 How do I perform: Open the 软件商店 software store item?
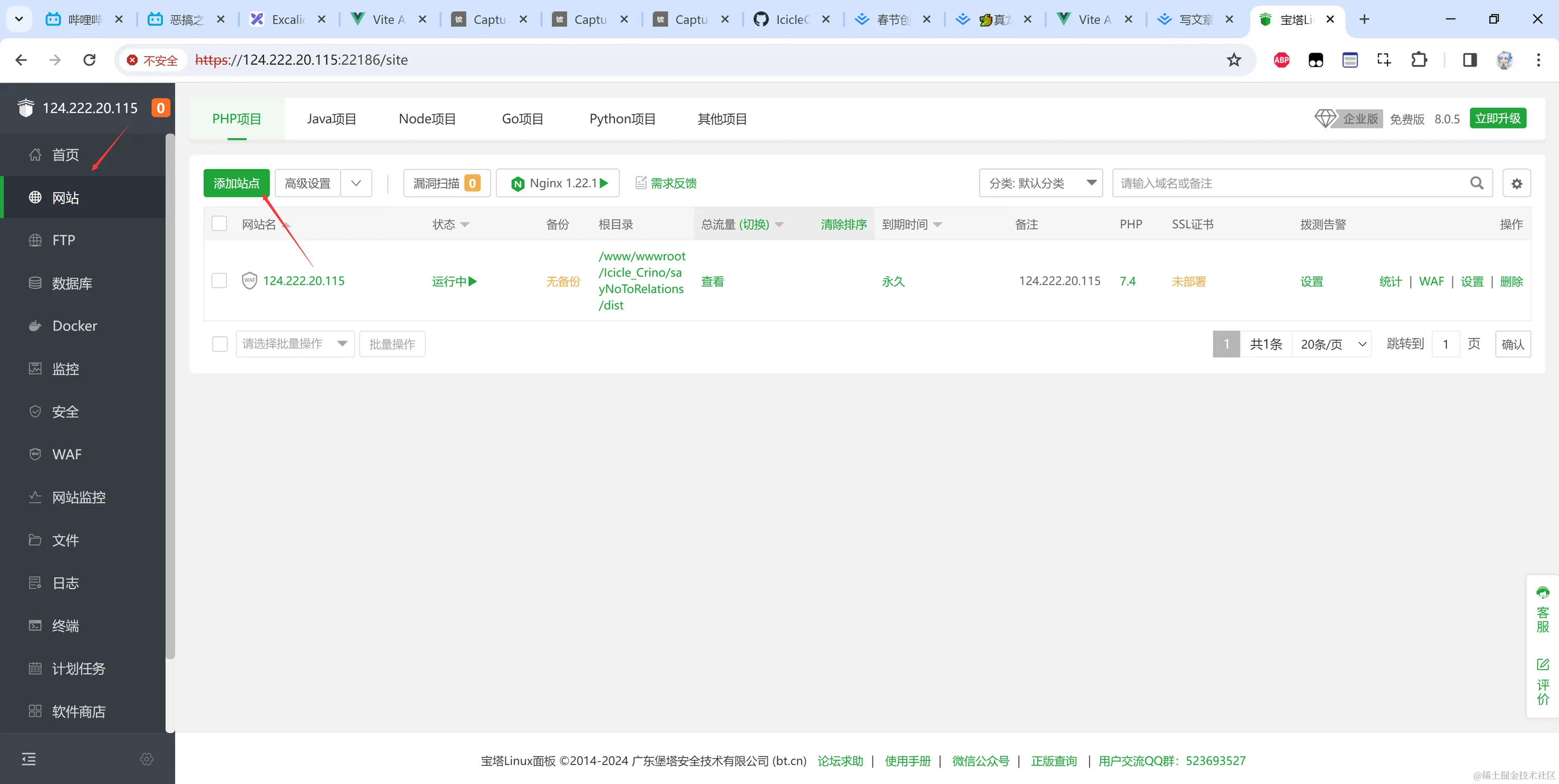(x=84, y=711)
